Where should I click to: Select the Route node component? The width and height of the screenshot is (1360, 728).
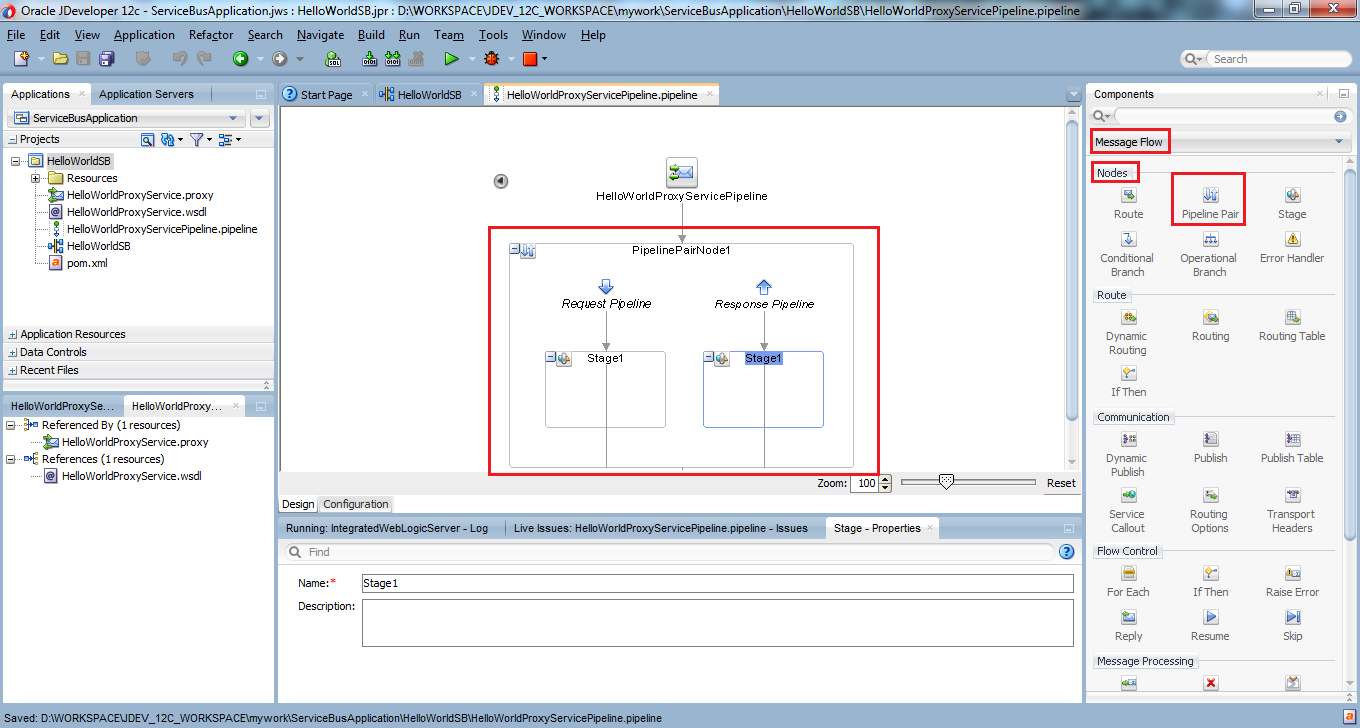pos(1128,204)
